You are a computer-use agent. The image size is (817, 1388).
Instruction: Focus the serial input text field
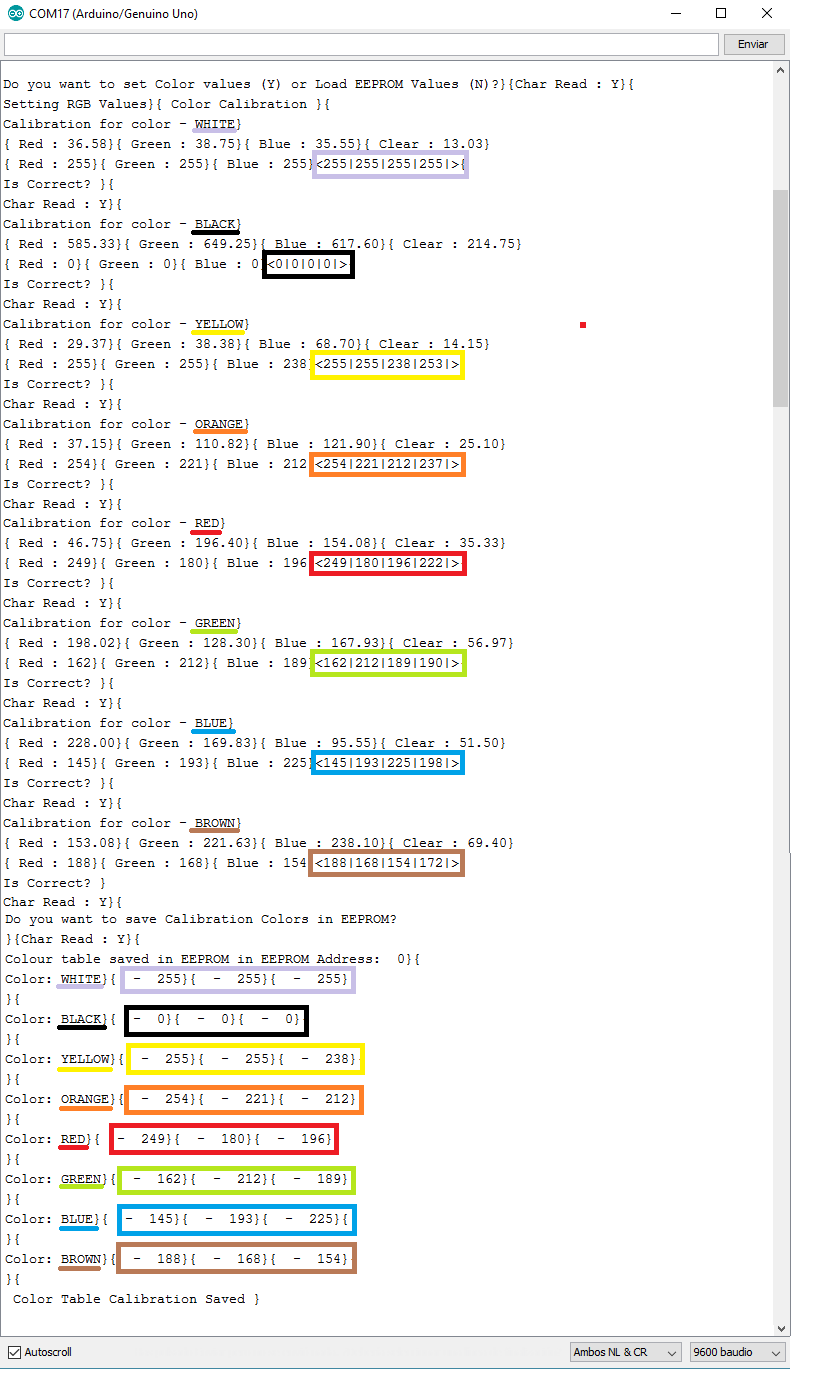pos(361,44)
